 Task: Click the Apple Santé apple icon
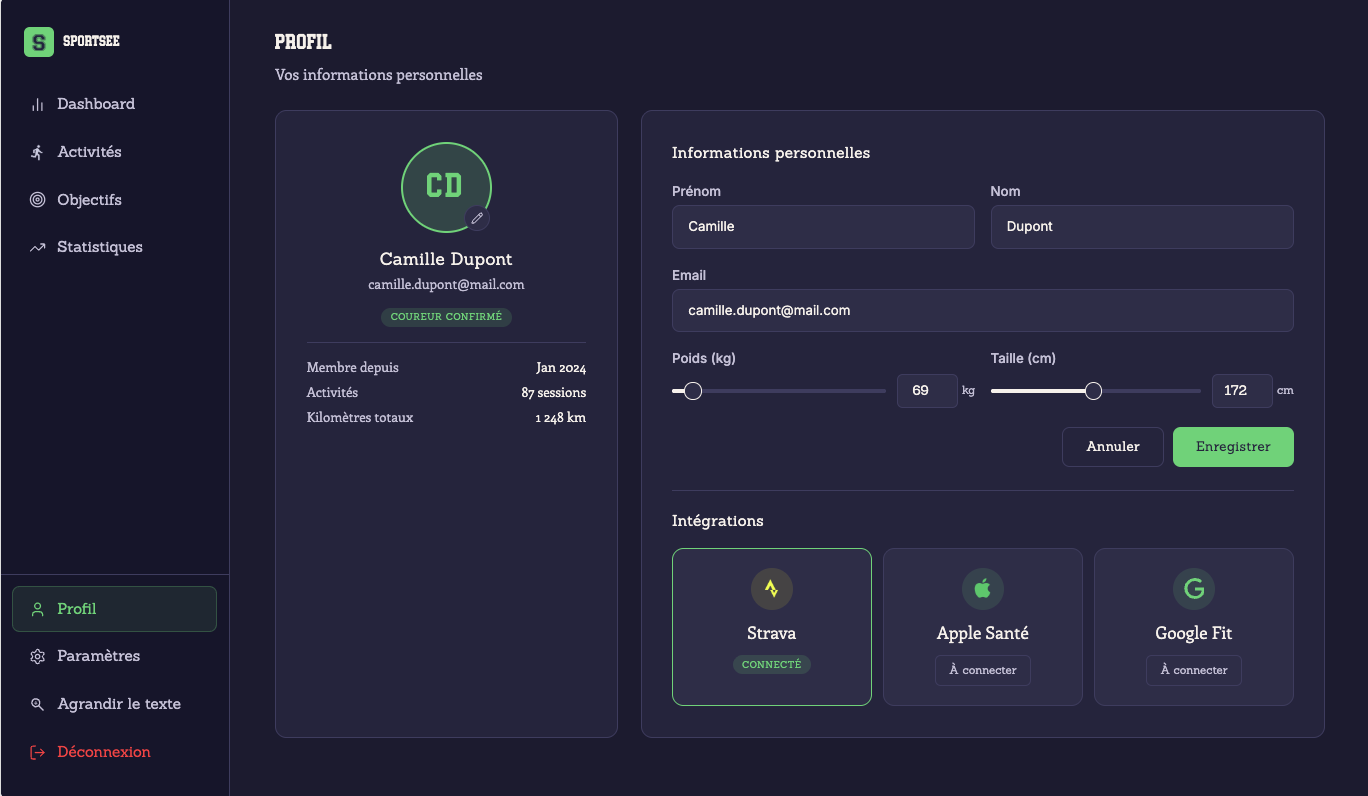[x=982, y=589]
